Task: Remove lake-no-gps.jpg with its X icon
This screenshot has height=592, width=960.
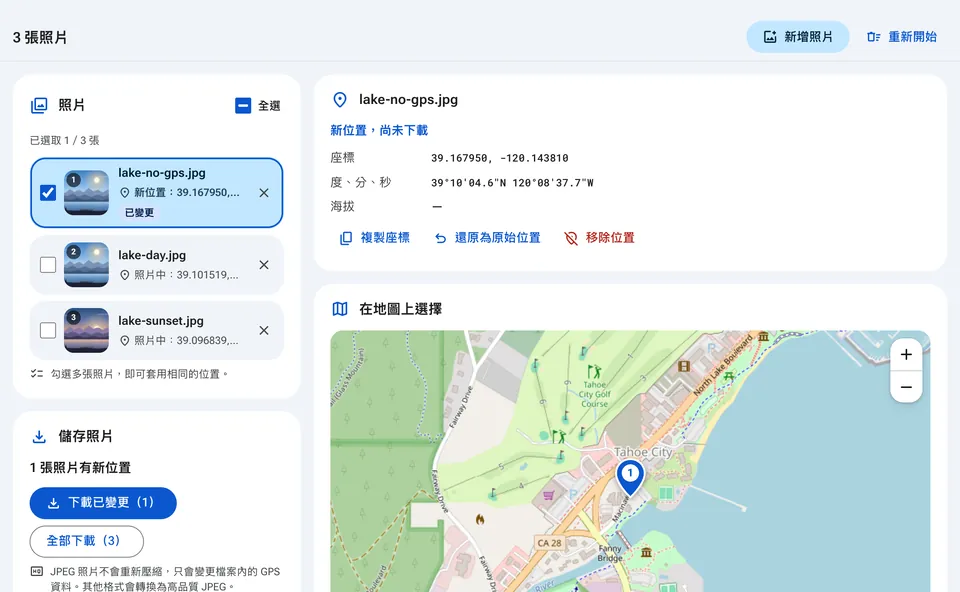Action: pos(264,193)
